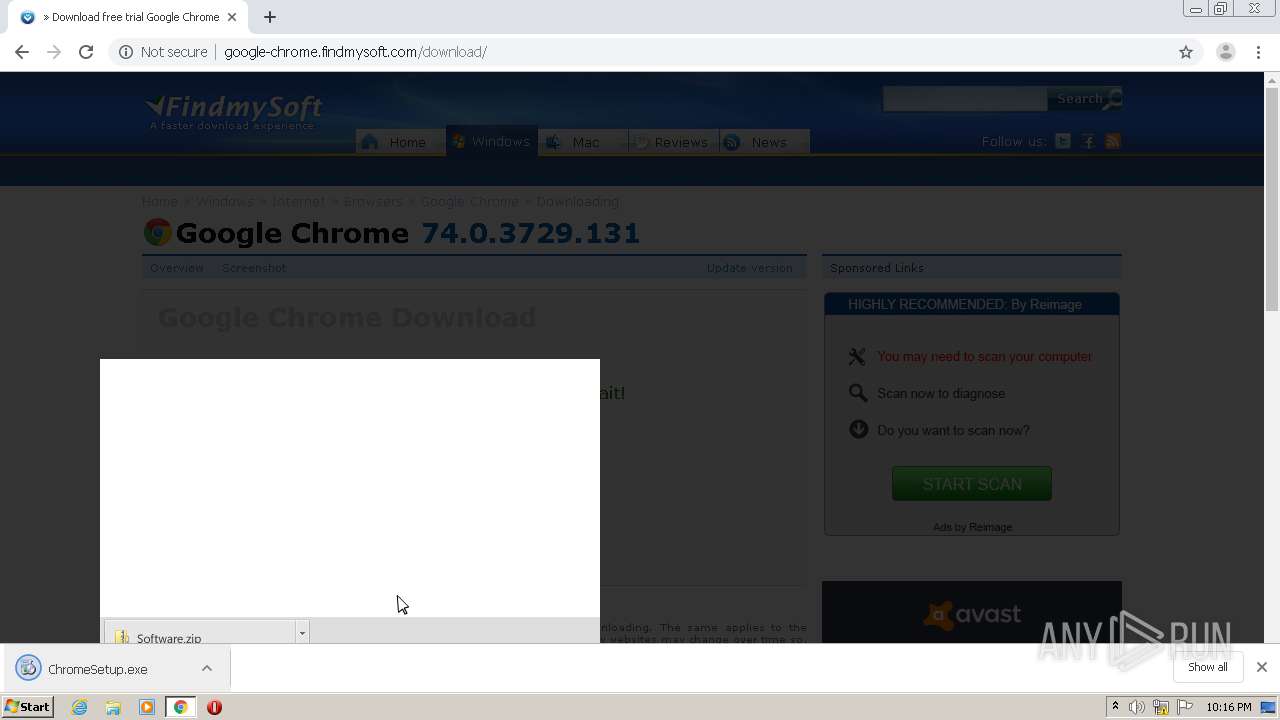Screen dimensions: 1280x720
Task: Launch Internet Explorer from taskbar
Action: pos(80,707)
